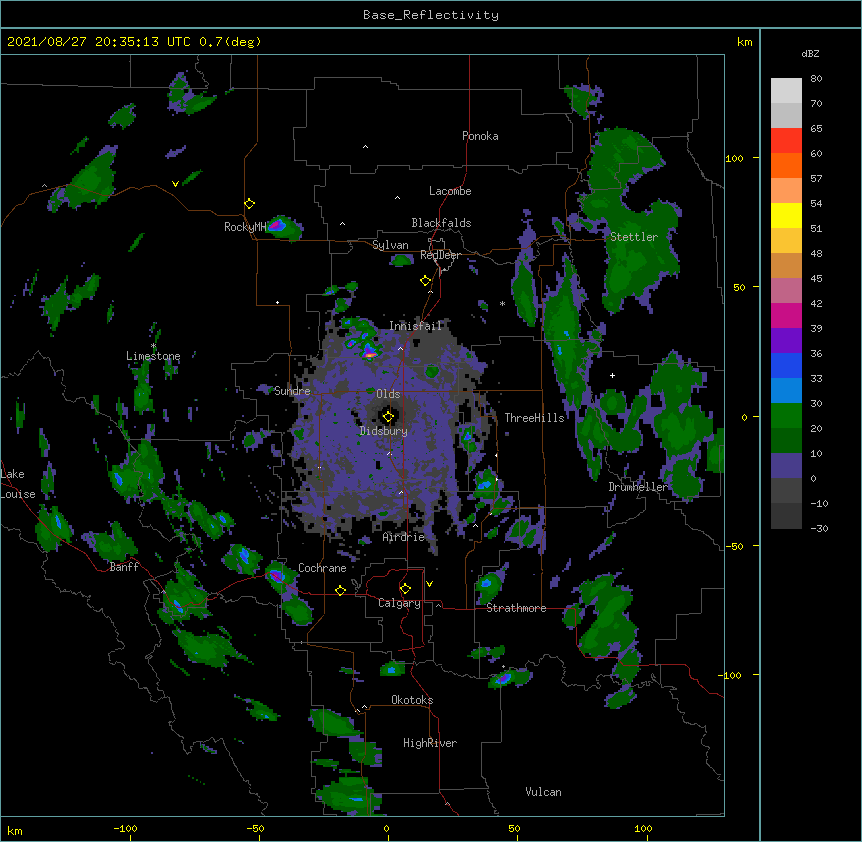Pick the light gray 80 dBZ legend swatch

(786, 91)
